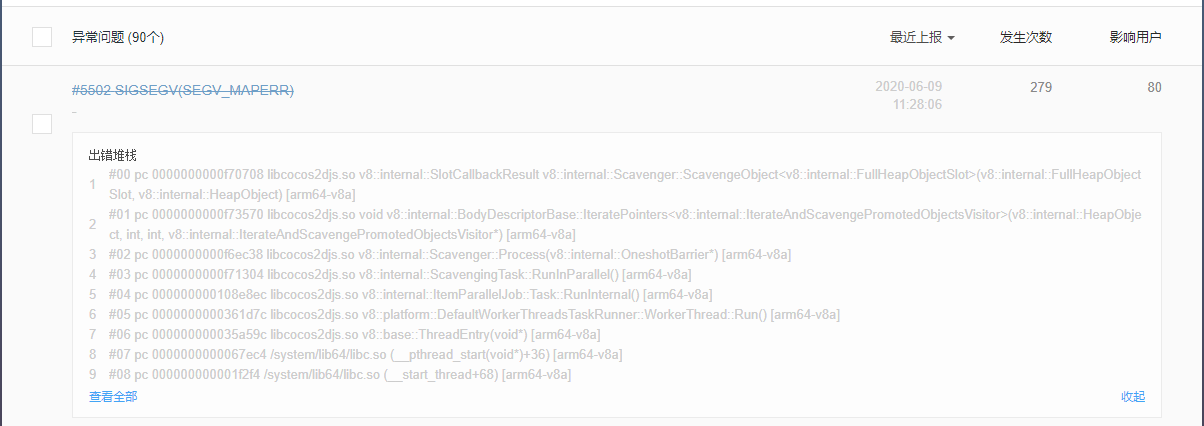1204x426 pixels.
Task: Collapse the stack trace with 收起
Action: coord(1133,397)
